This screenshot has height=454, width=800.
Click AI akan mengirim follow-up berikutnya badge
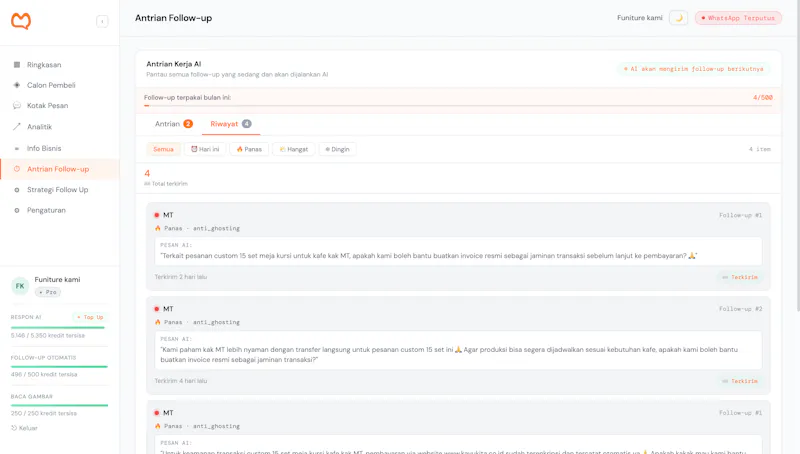693,69
